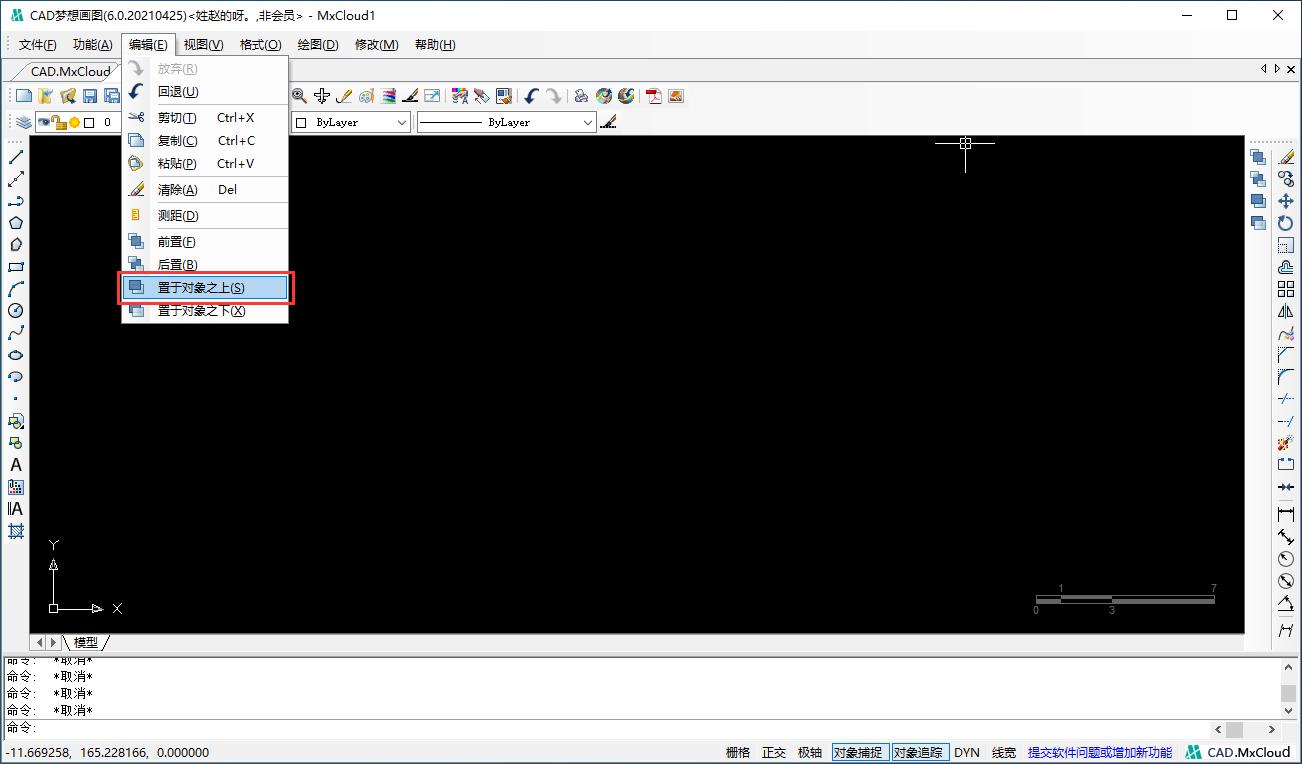The height and width of the screenshot is (764, 1302).
Task: Toggle 极轴 polar tracking in status bar
Action: click(810, 753)
